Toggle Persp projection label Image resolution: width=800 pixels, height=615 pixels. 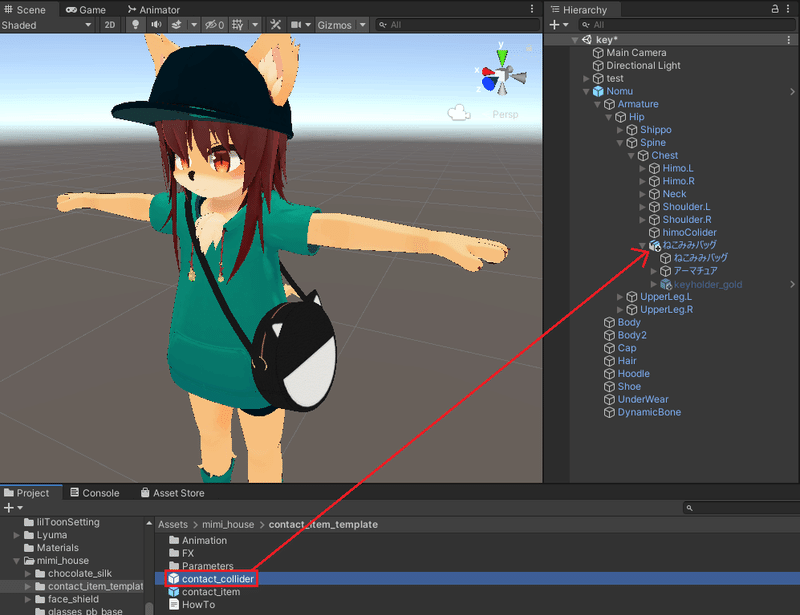click(505, 114)
